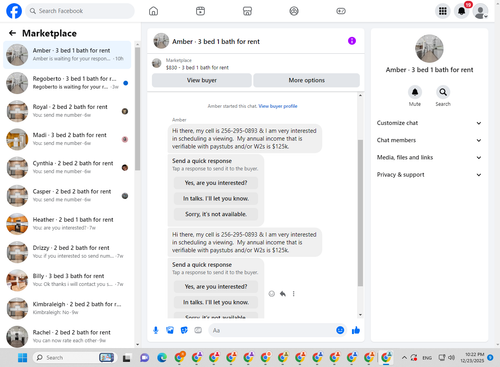Open Madi 3 bed 2 bath conversation

67,139
